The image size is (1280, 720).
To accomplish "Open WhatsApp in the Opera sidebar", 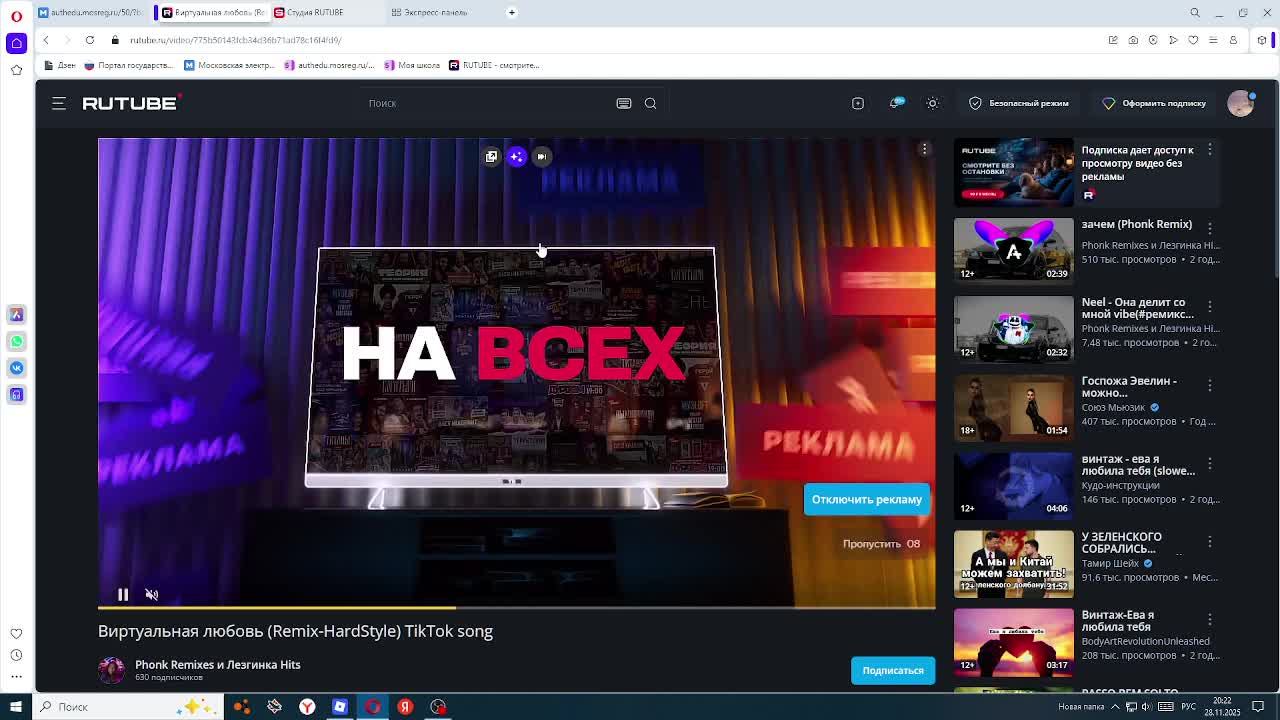I will click(16, 341).
